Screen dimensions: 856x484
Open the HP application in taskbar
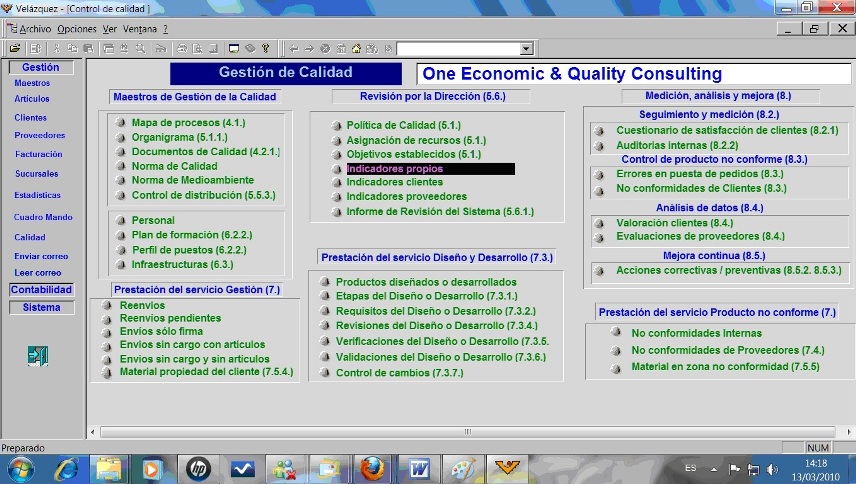click(x=198, y=469)
